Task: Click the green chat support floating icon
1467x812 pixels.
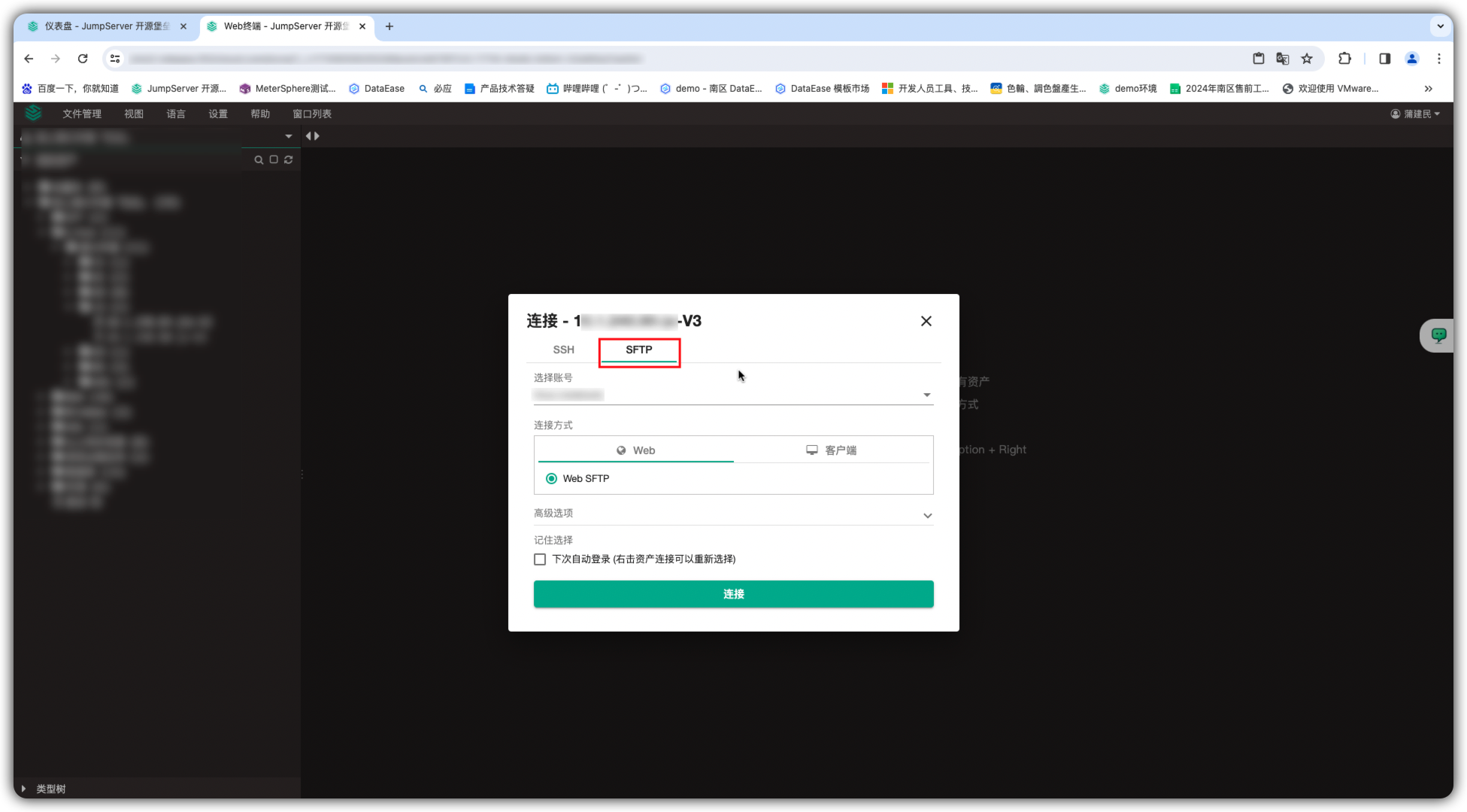Action: pos(1438,335)
